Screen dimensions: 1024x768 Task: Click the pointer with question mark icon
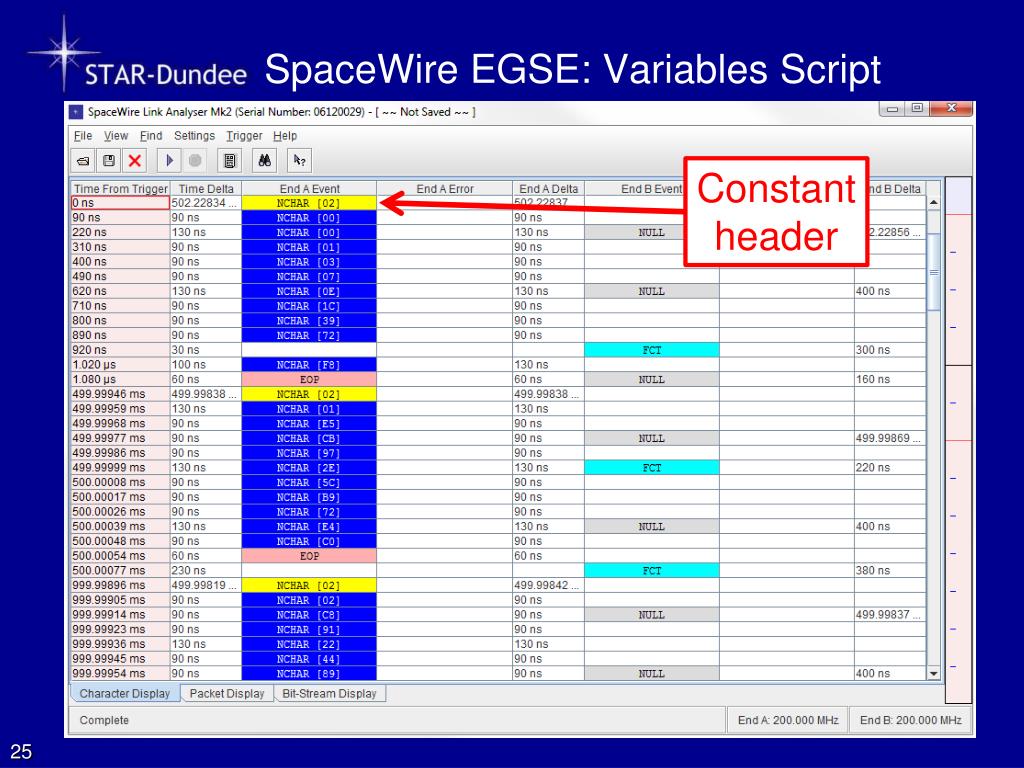point(299,161)
